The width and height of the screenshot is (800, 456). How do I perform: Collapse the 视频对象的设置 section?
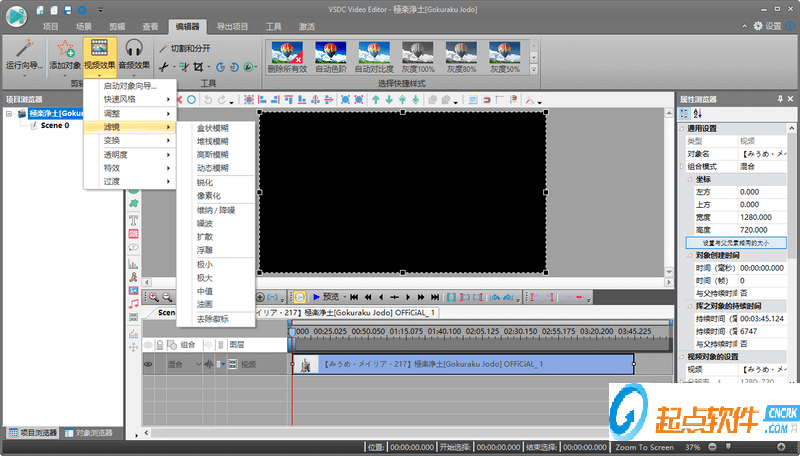[x=682, y=357]
